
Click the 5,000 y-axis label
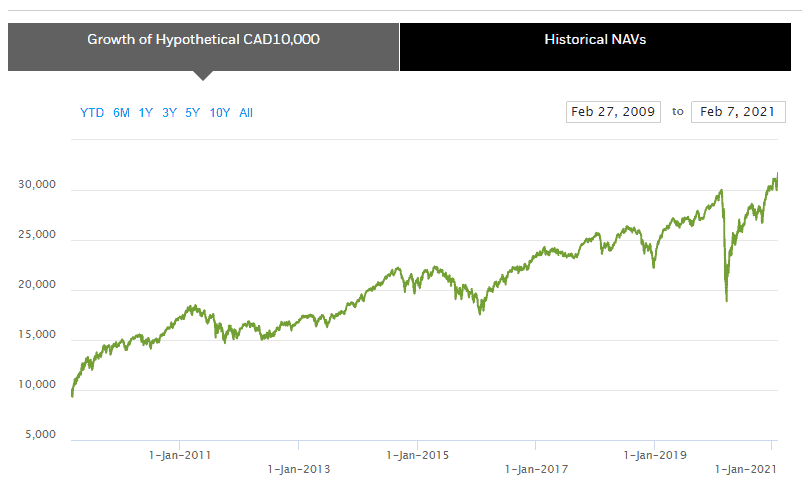point(39,435)
